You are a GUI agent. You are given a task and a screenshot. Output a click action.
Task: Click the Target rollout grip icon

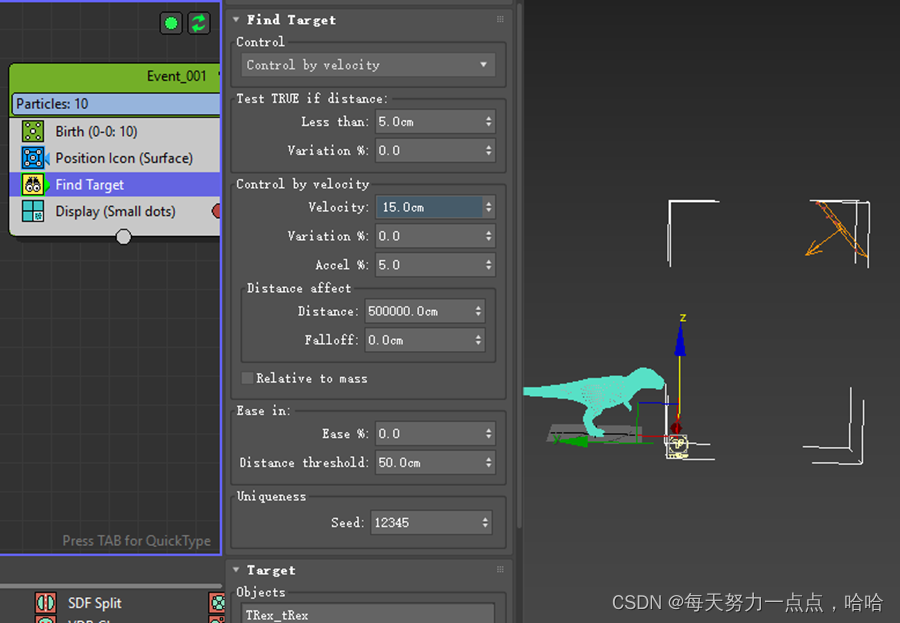(500, 570)
